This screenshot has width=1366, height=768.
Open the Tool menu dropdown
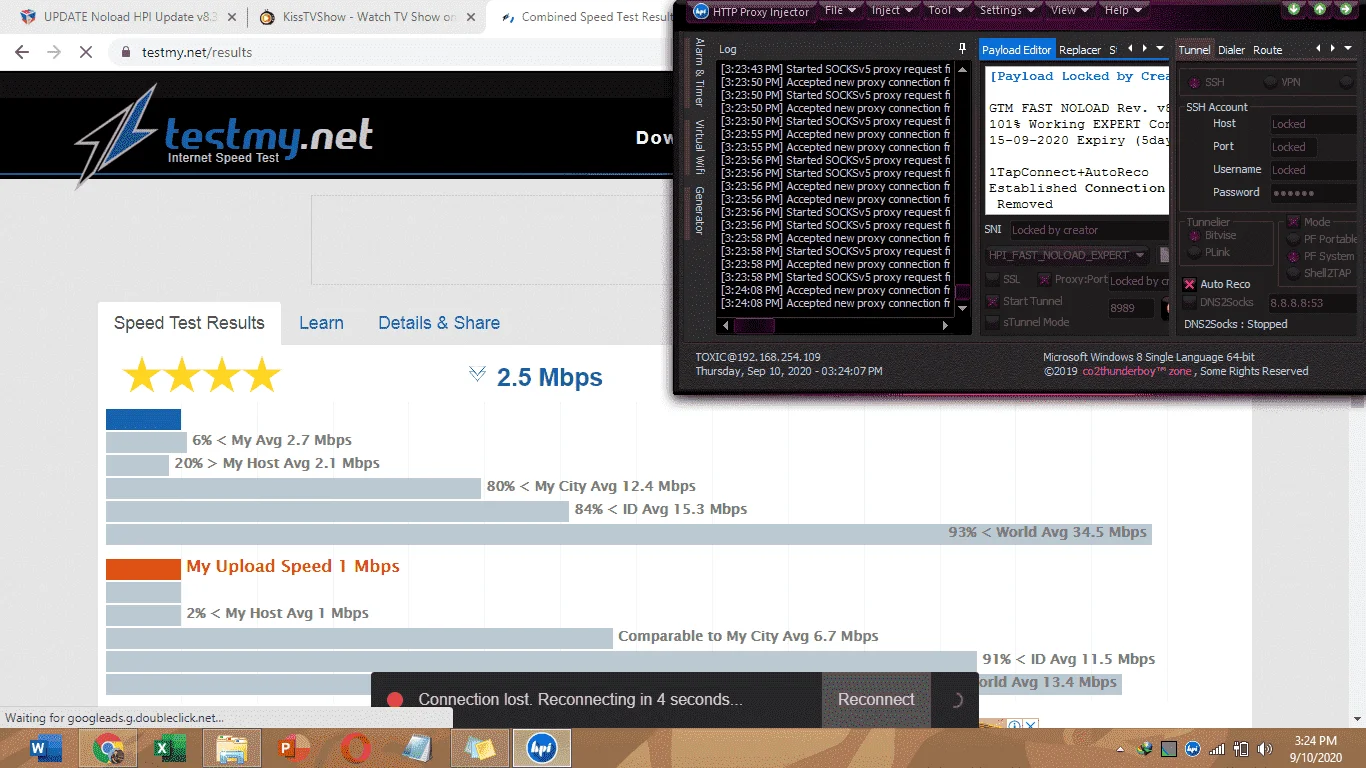coord(946,10)
